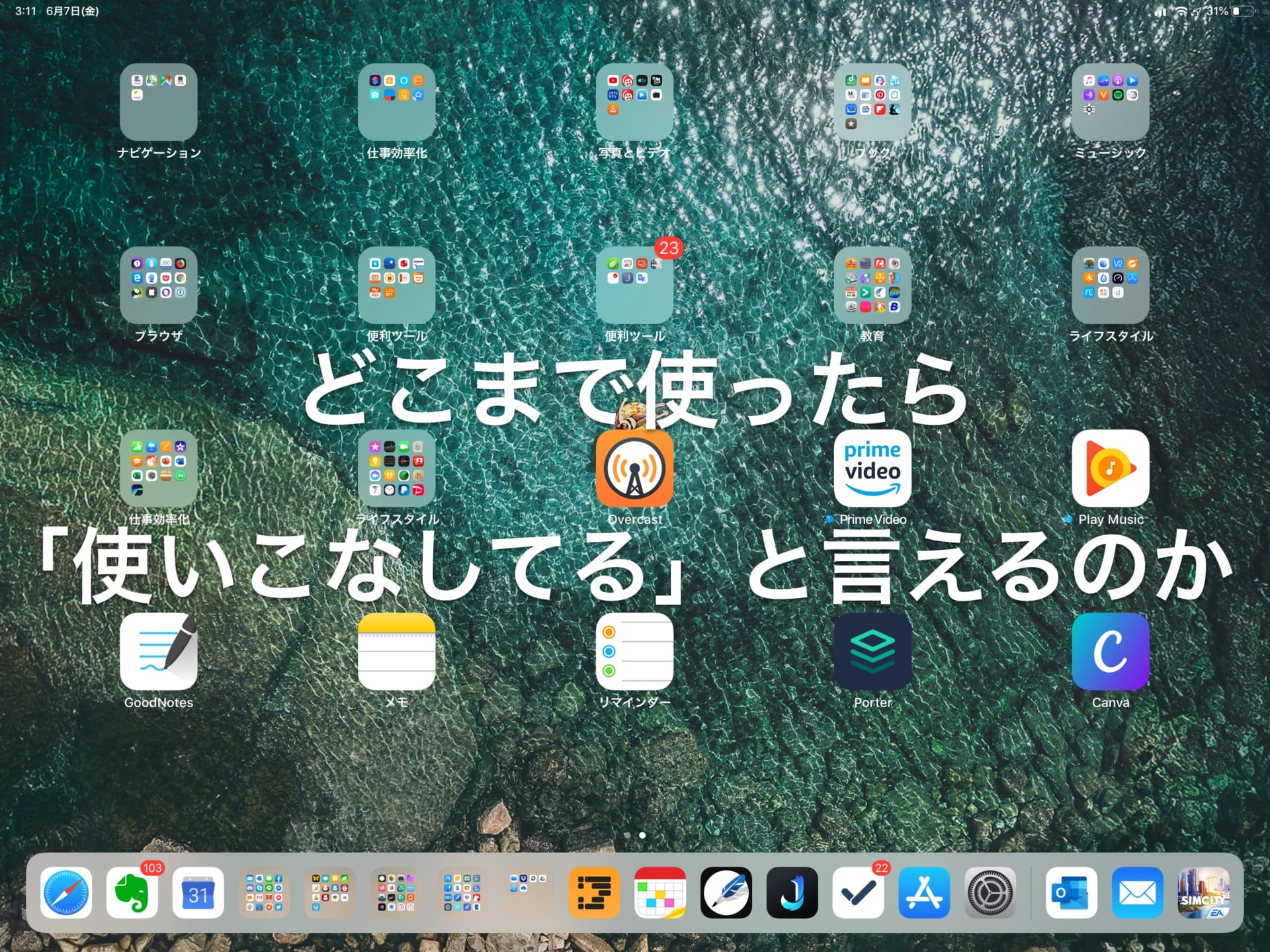Screen dimensions: 1270x952
Task: Open Google Calendar 31 icon in dock
Action: [x=198, y=893]
